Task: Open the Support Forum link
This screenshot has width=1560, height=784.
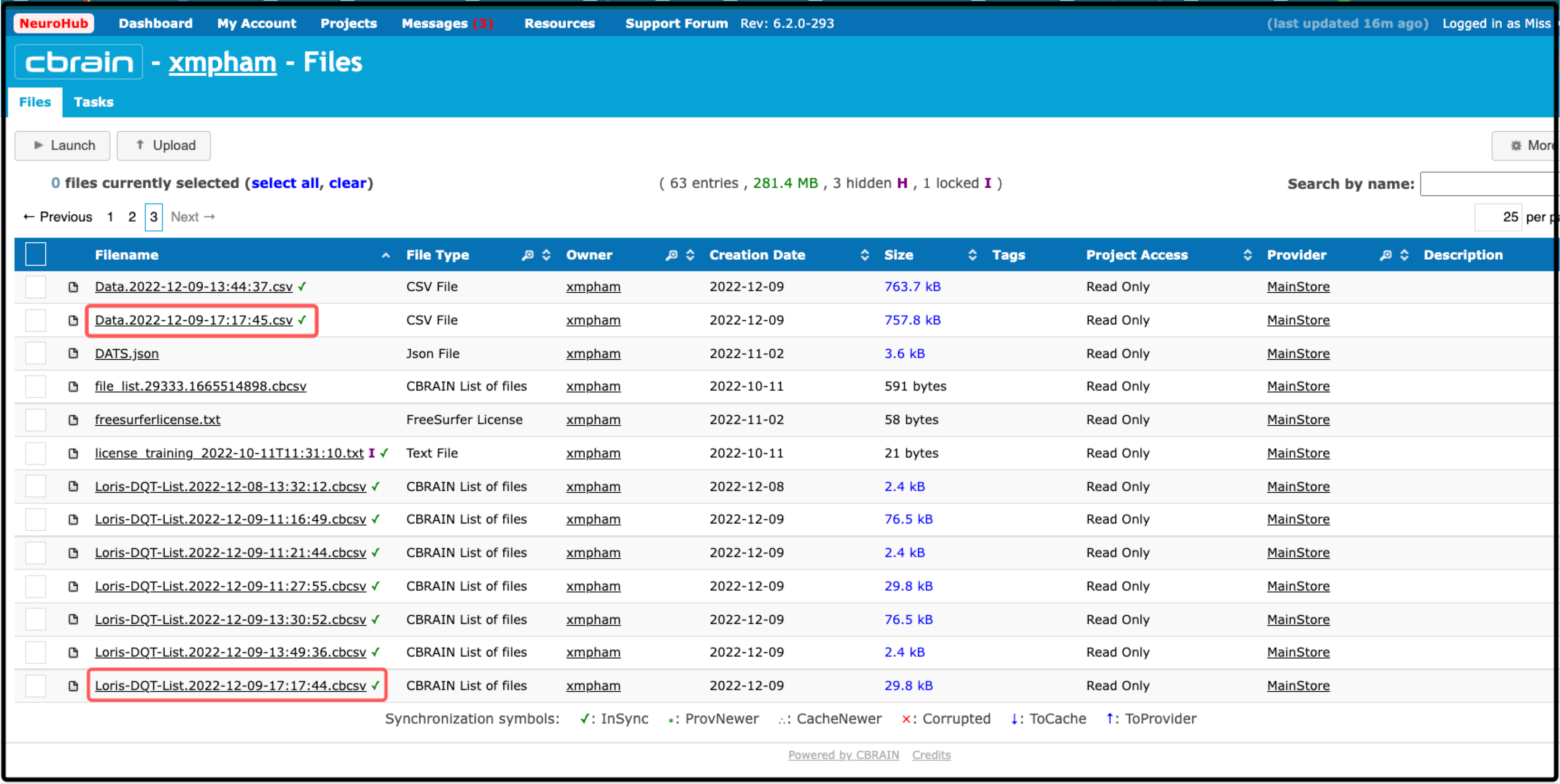Action: click(x=677, y=23)
